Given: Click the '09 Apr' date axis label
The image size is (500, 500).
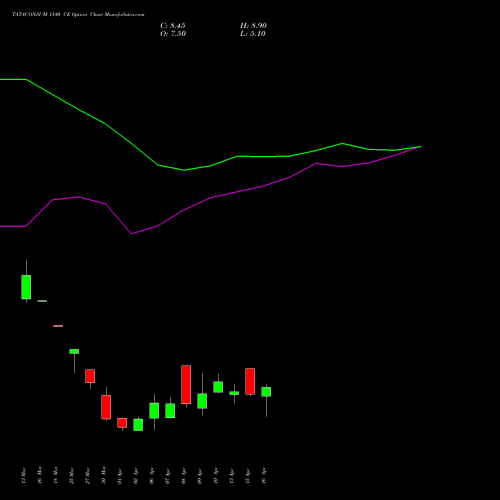Looking at the screenshot, I should click(199, 477).
